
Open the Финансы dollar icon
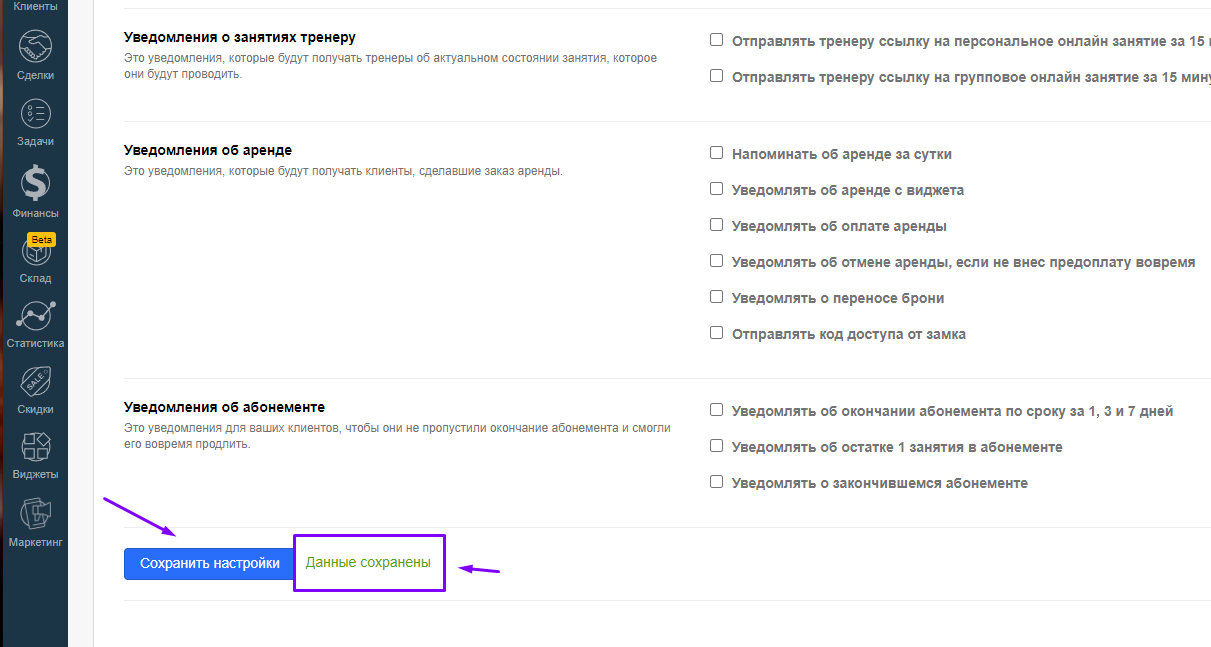click(x=36, y=183)
